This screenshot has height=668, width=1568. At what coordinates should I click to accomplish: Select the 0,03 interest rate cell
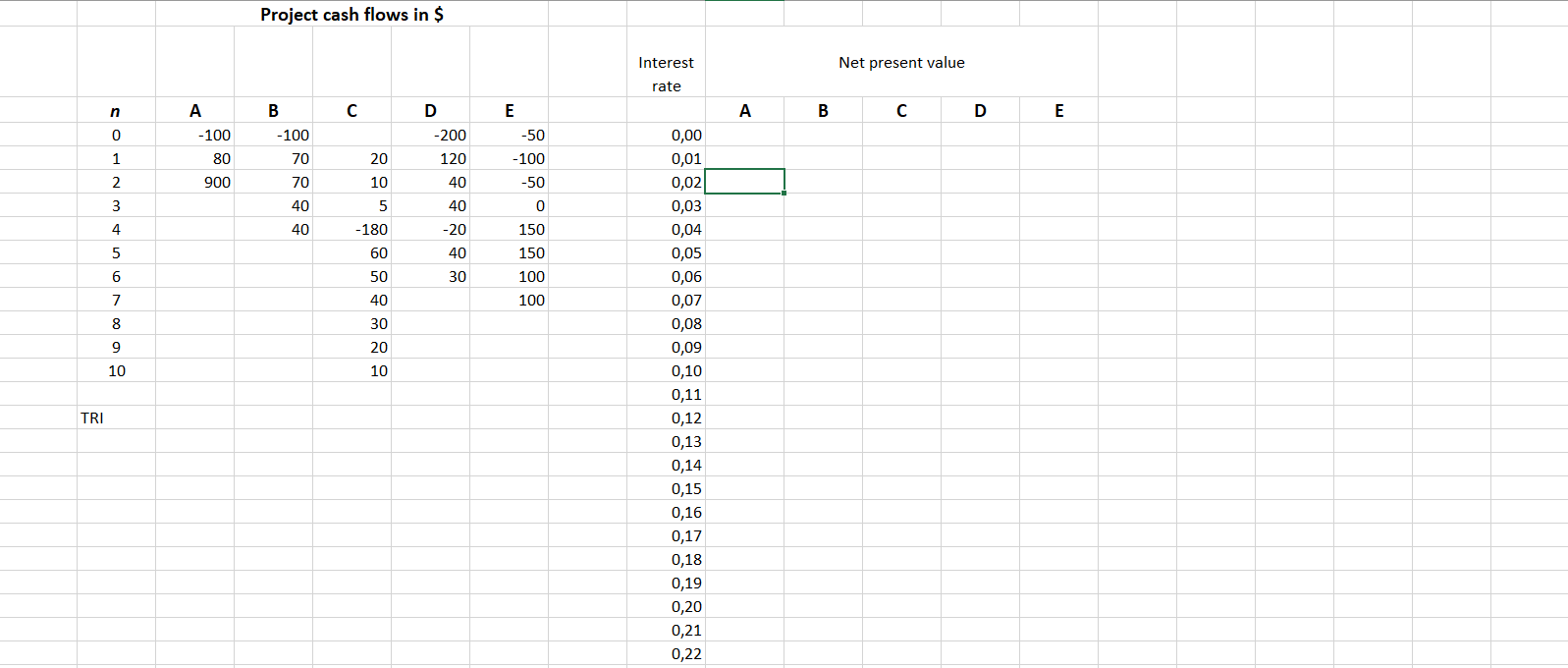(666, 205)
